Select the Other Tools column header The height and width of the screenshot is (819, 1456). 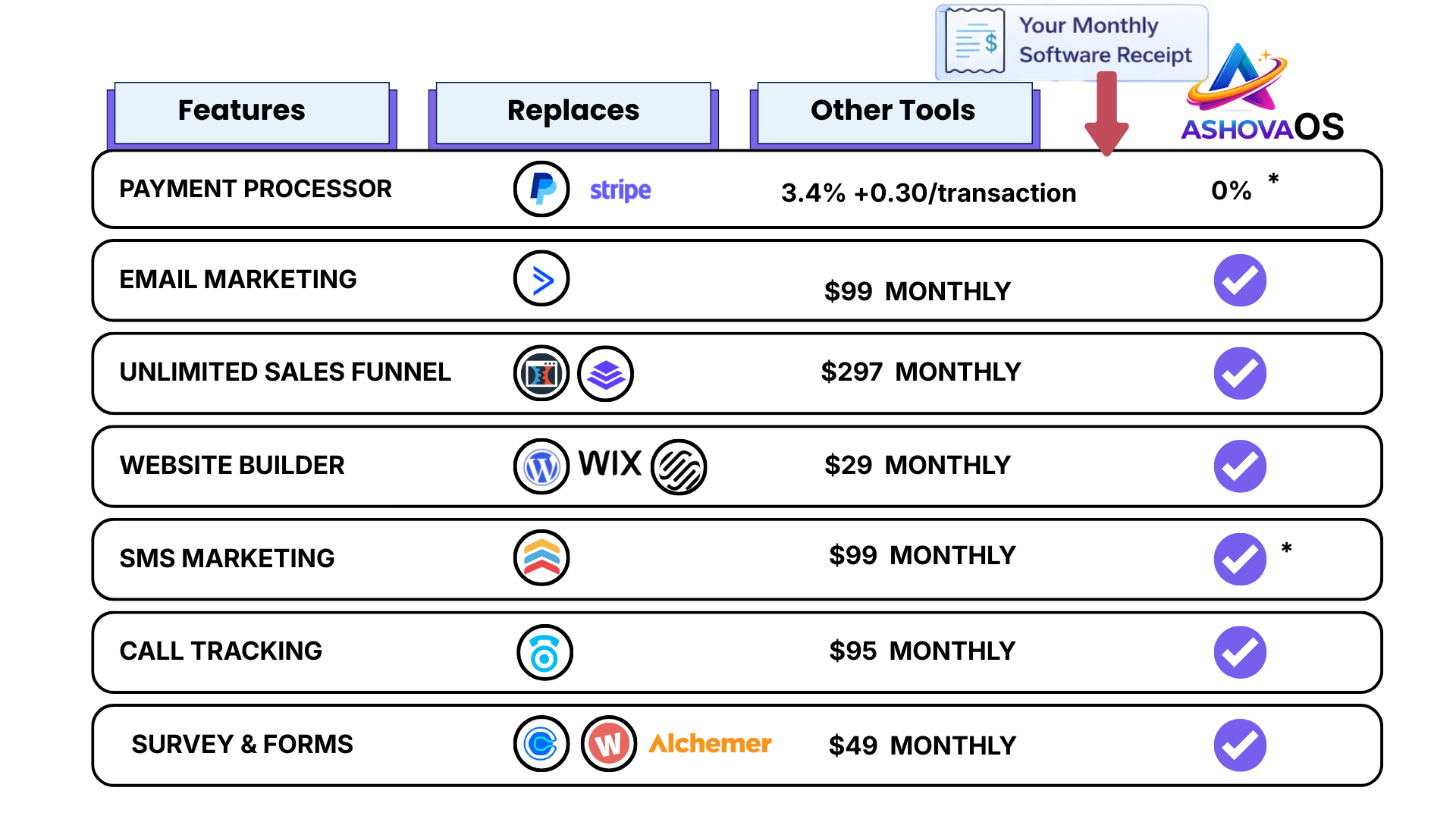pyautogui.click(x=894, y=112)
